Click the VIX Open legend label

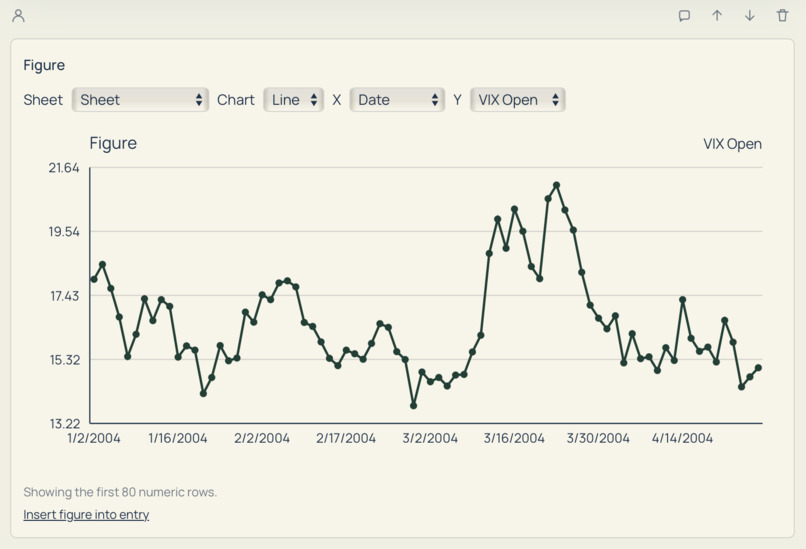(x=732, y=144)
